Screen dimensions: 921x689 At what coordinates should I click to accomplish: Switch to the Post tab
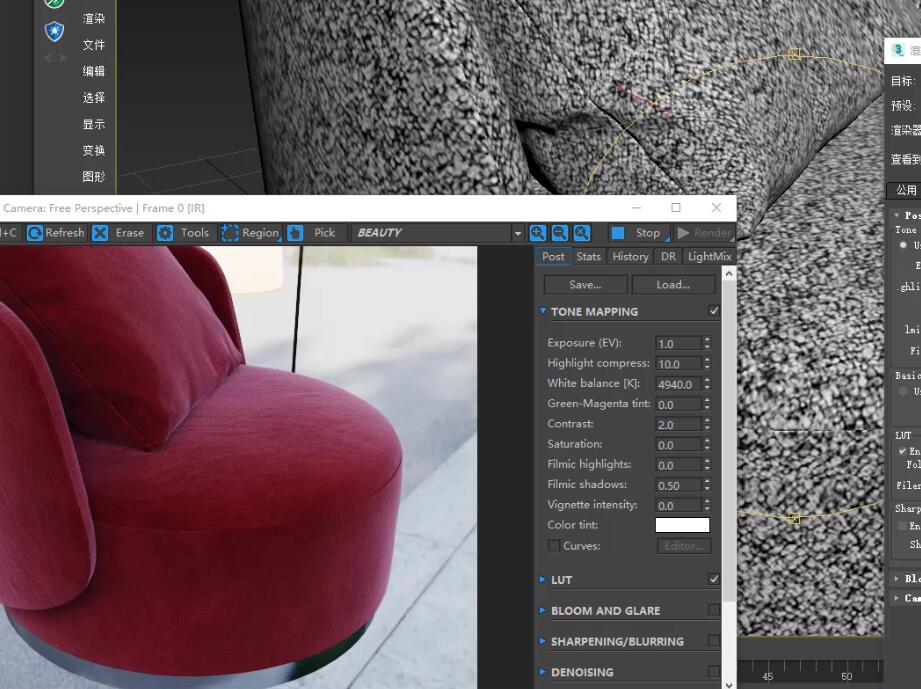pyautogui.click(x=553, y=257)
